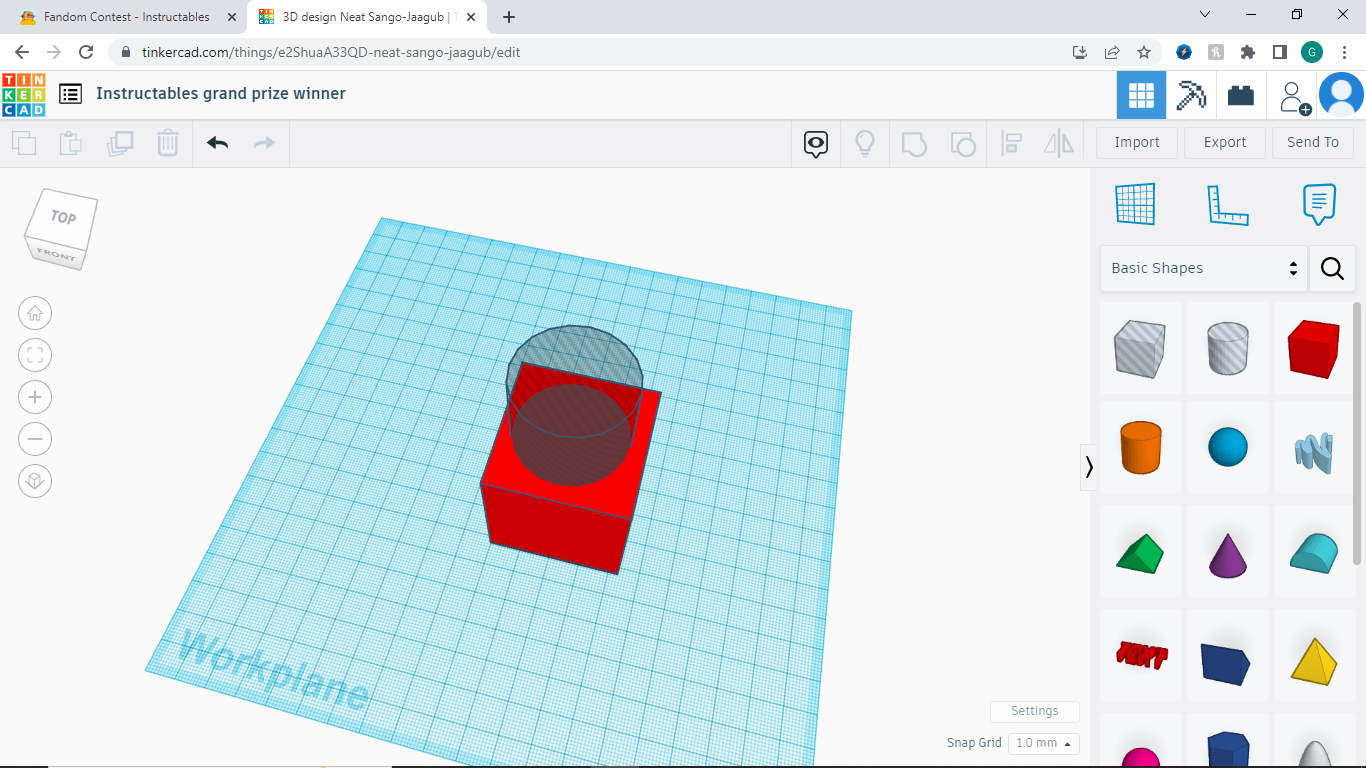
Task: Open the browser Extensions puzzle icon
Action: (x=1247, y=52)
